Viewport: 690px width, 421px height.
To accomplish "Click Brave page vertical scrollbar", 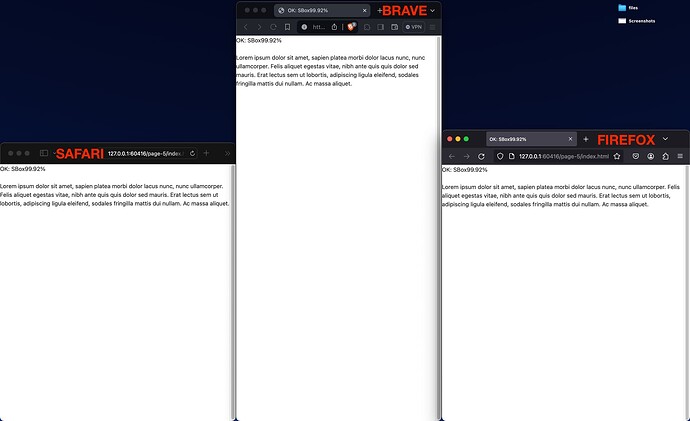I will tap(438, 228).
